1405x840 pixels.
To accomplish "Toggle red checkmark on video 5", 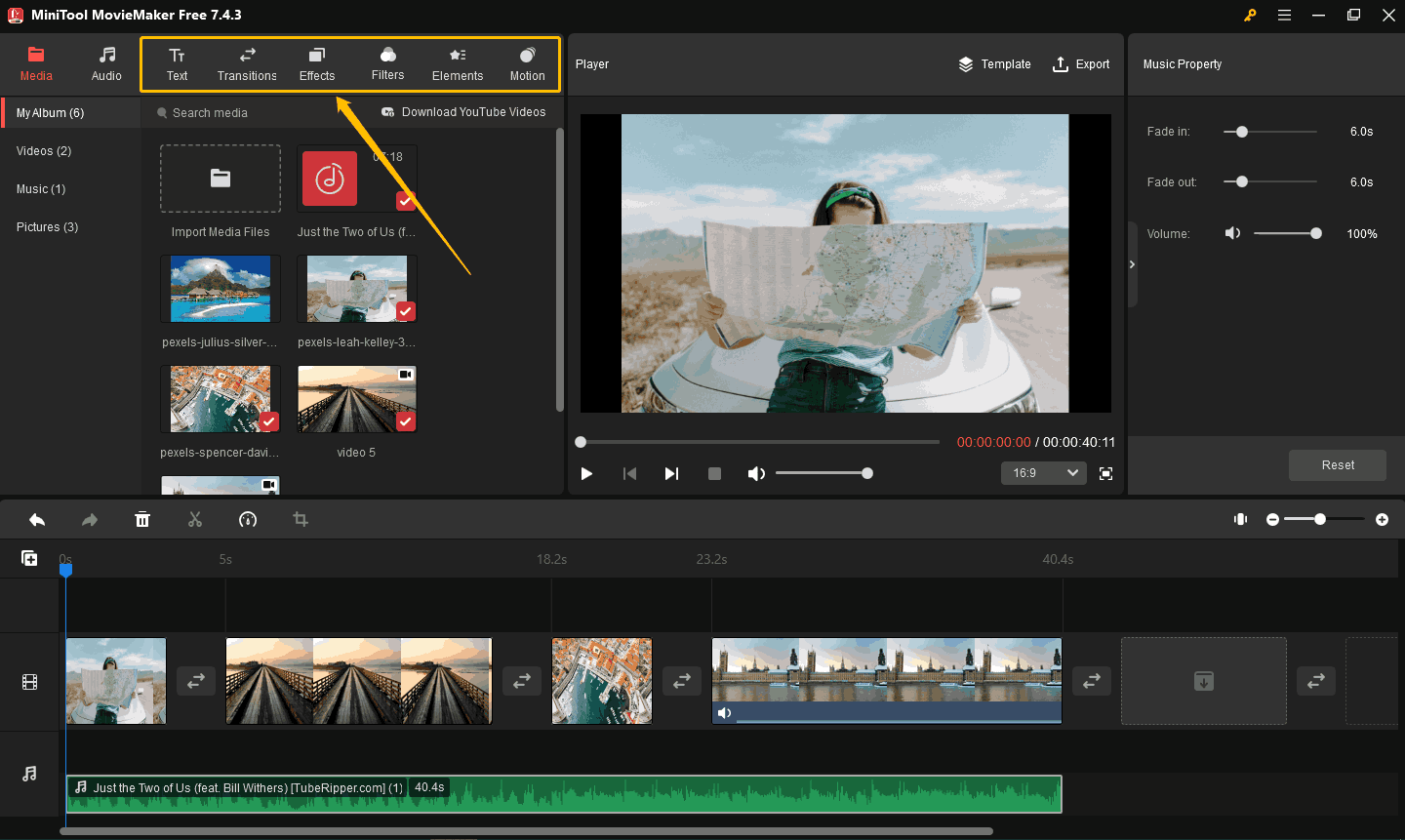I will (406, 421).
